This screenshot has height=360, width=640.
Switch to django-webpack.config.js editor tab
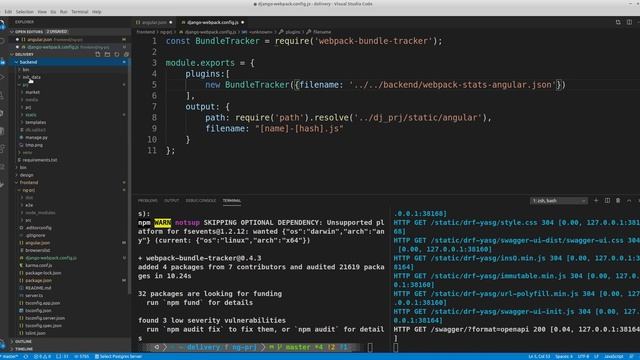tap(212, 22)
